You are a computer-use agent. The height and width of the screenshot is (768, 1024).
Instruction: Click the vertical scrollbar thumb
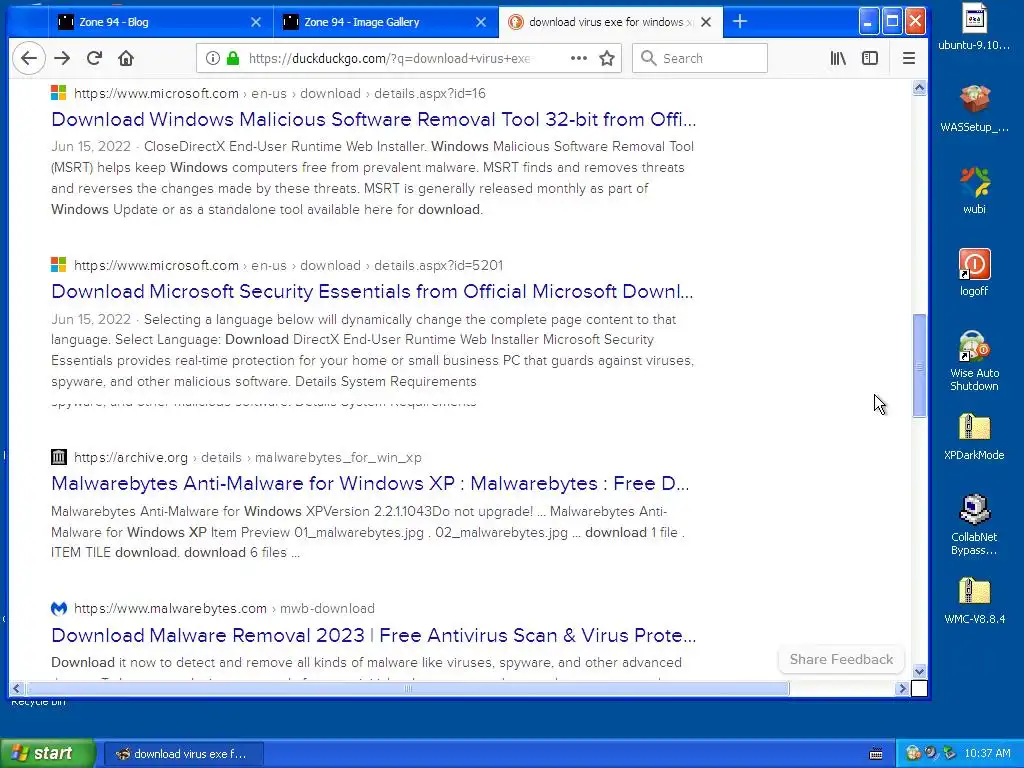click(x=919, y=365)
